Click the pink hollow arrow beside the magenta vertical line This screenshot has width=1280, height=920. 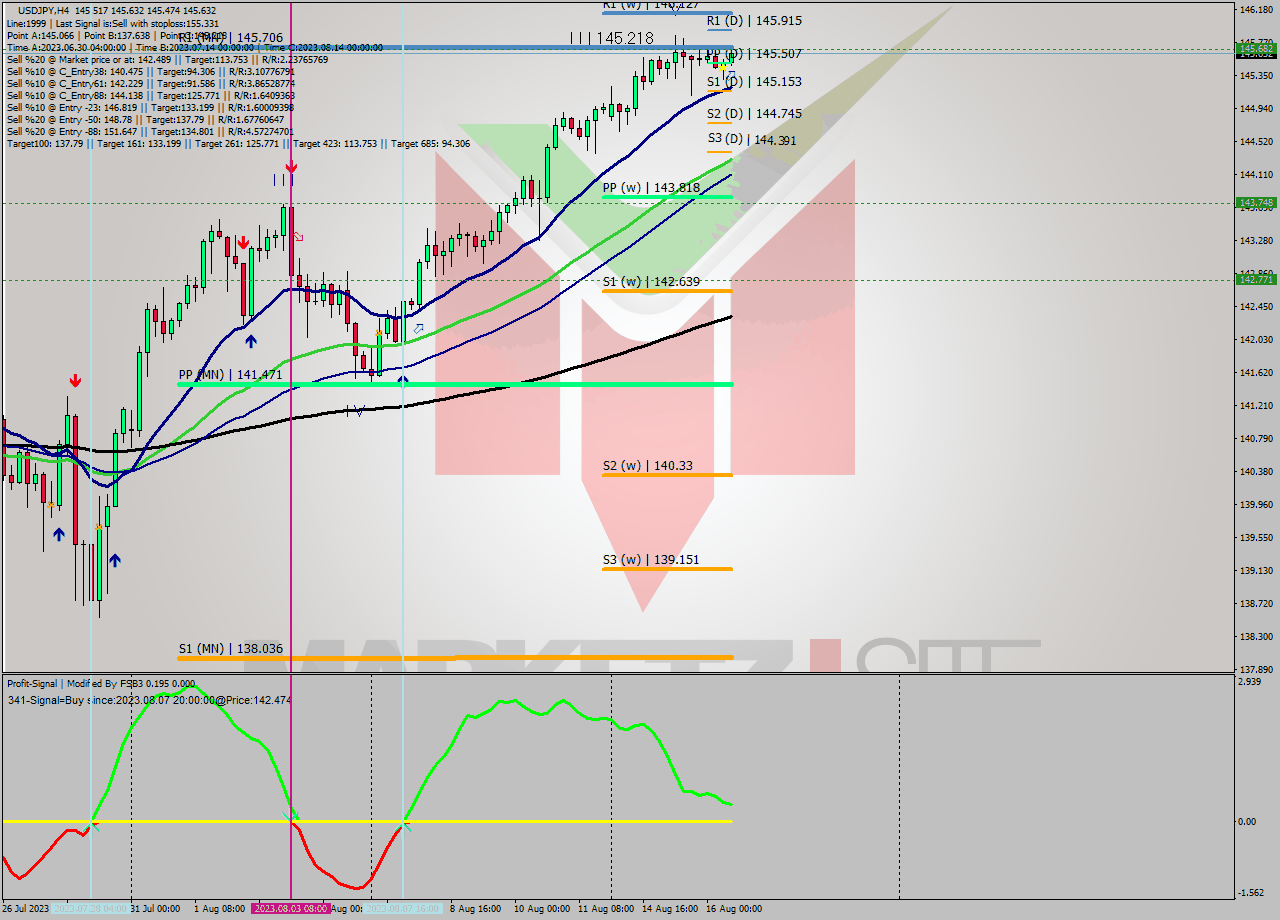[x=296, y=236]
